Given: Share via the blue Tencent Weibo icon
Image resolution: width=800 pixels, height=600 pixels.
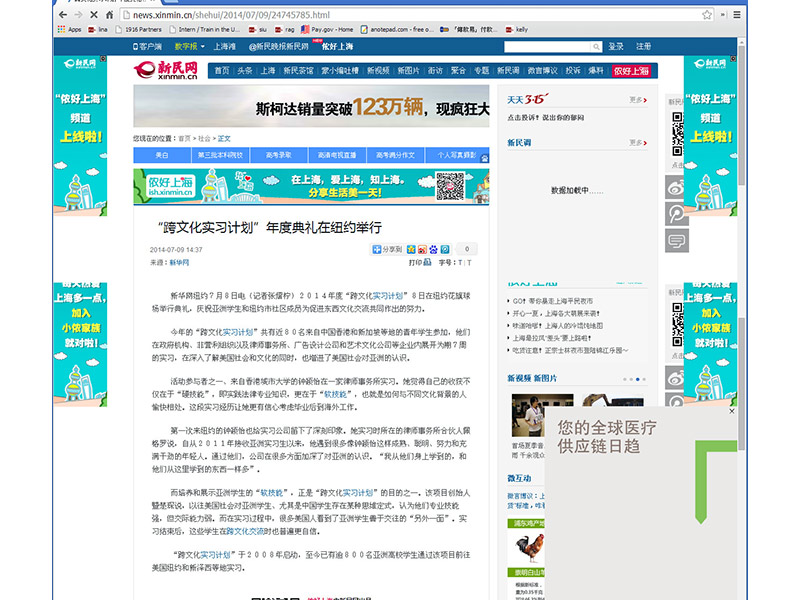Looking at the screenshot, I should point(445,249).
